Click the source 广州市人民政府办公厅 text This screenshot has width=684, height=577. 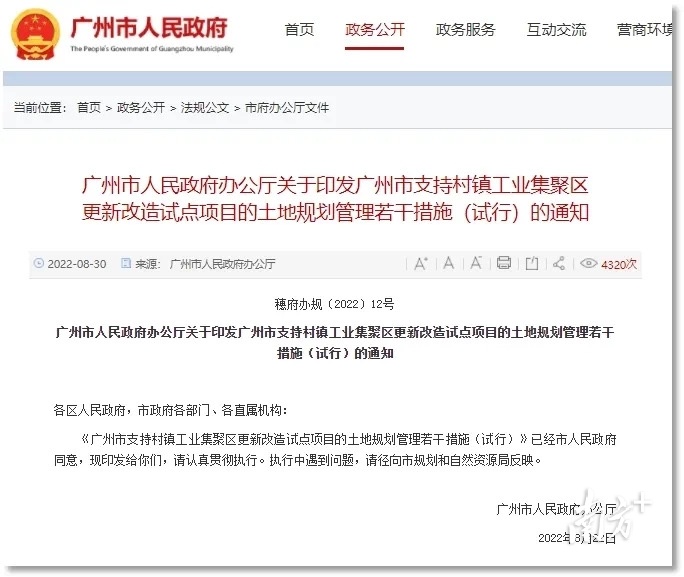pyautogui.click(x=222, y=264)
